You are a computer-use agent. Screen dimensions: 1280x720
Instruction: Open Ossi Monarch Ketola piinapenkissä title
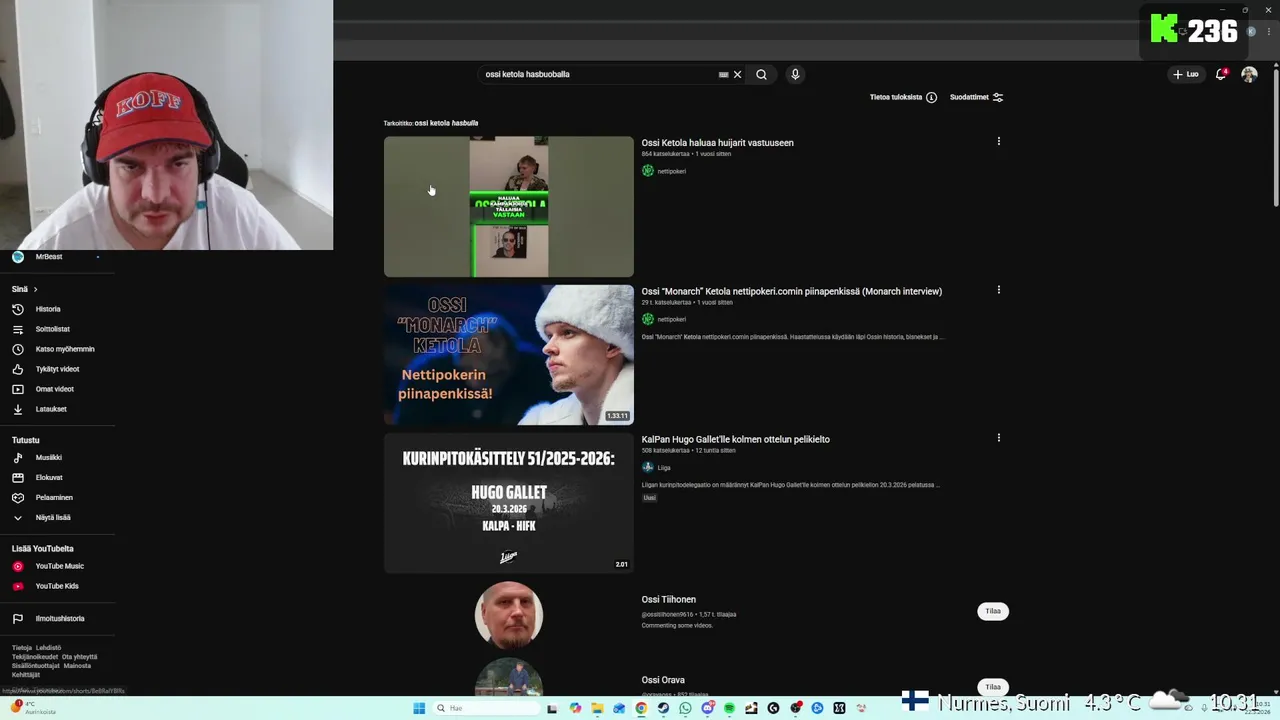(791, 291)
